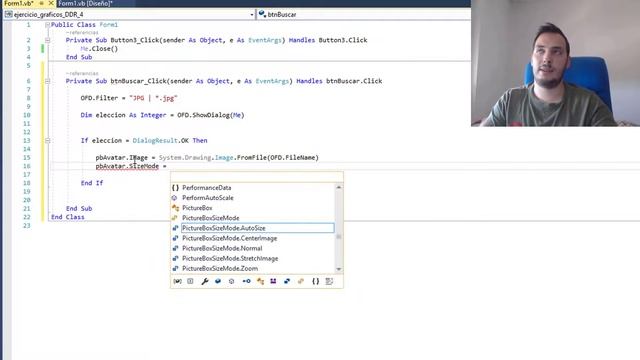Filter IntelliSense by snippets icon

coord(329,281)
